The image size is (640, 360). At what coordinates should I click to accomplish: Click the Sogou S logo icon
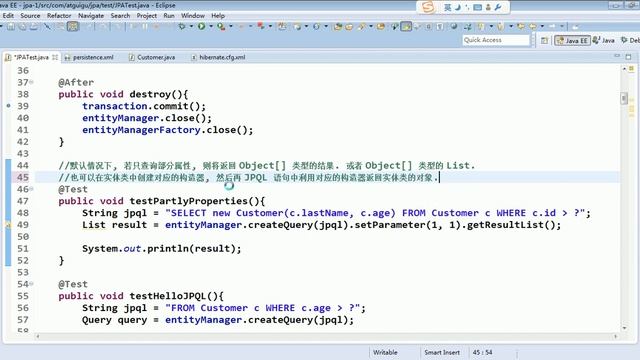[x=428, y=7]
